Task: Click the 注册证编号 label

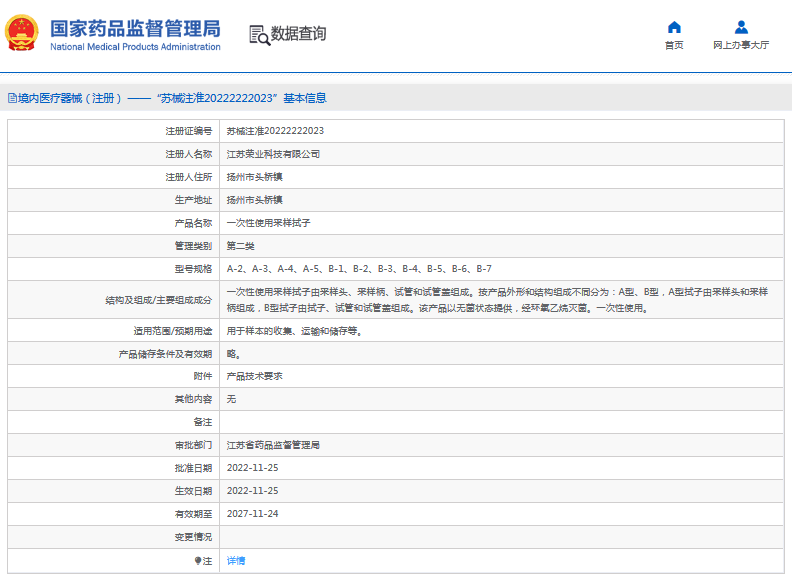Action: pyautogui.click(x=189, y=131)
